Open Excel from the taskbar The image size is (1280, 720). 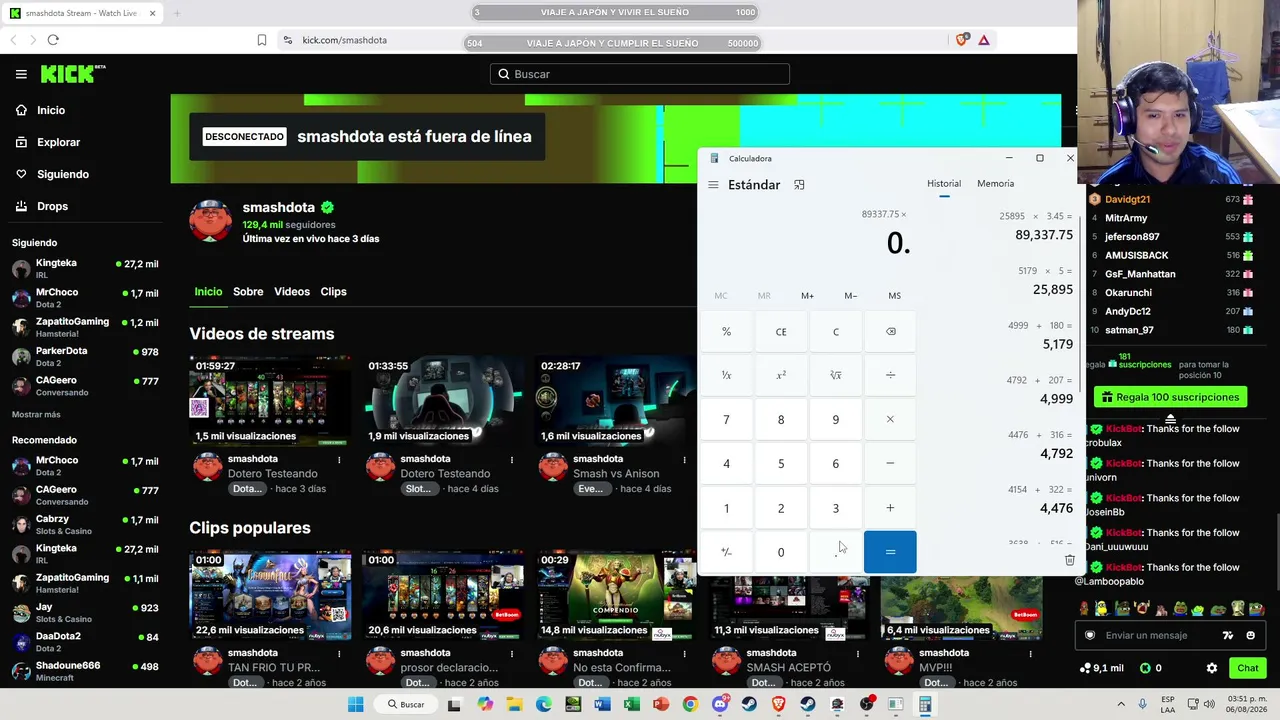(631, 705)
